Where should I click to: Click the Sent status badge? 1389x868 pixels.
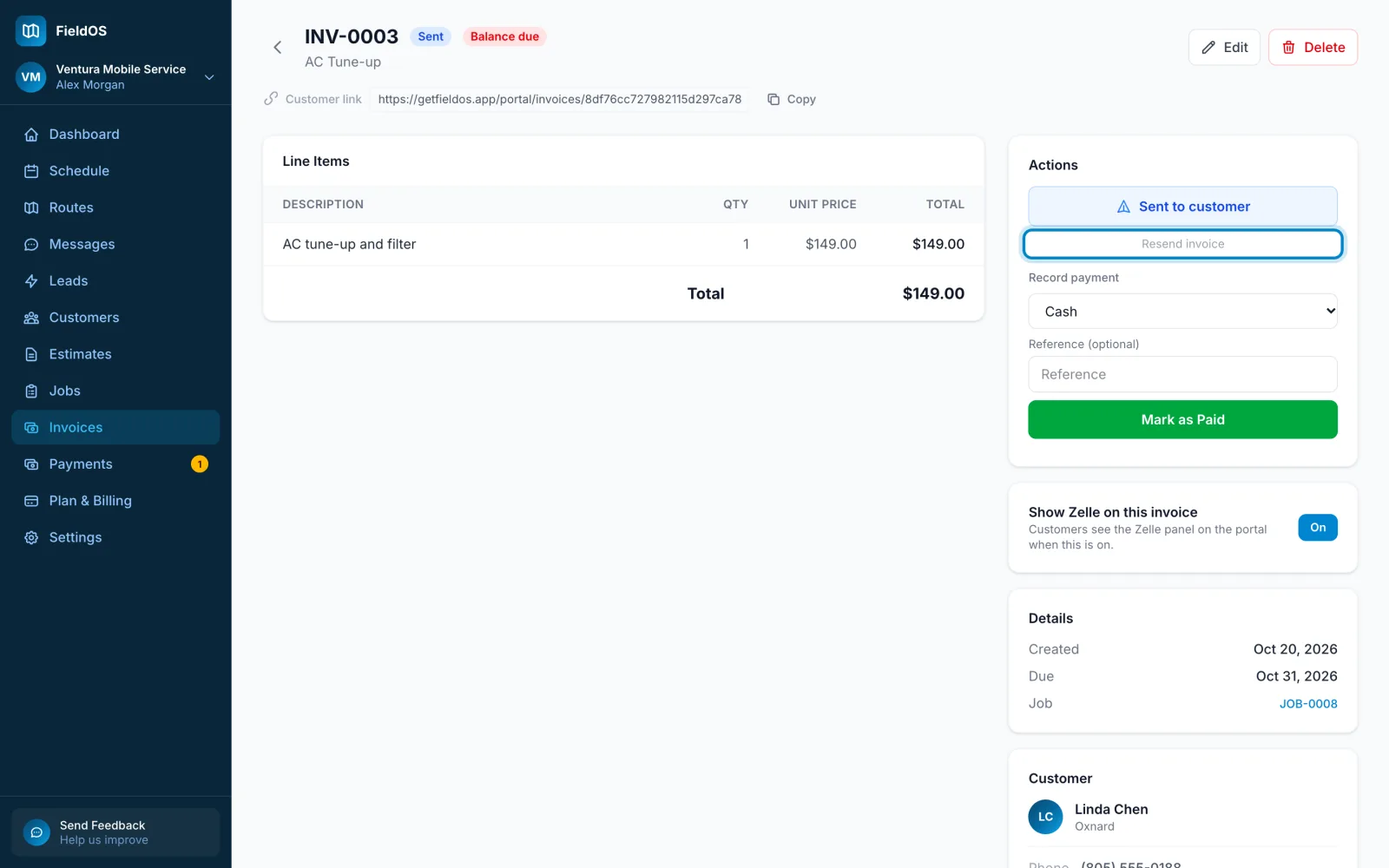(431, 36)
